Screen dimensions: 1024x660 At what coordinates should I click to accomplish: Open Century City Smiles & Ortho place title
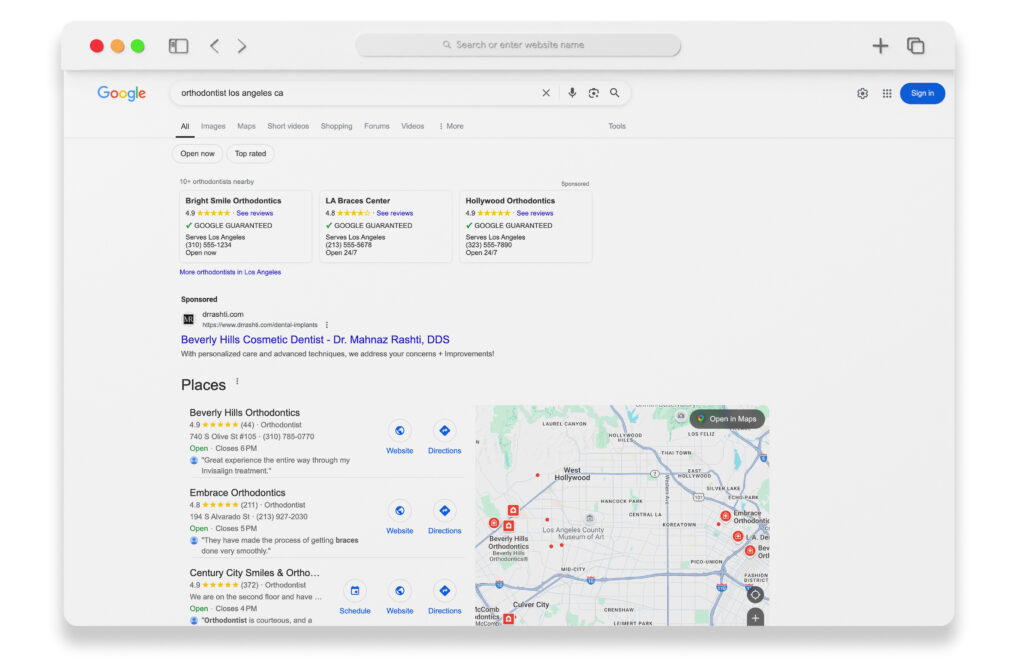255,574
